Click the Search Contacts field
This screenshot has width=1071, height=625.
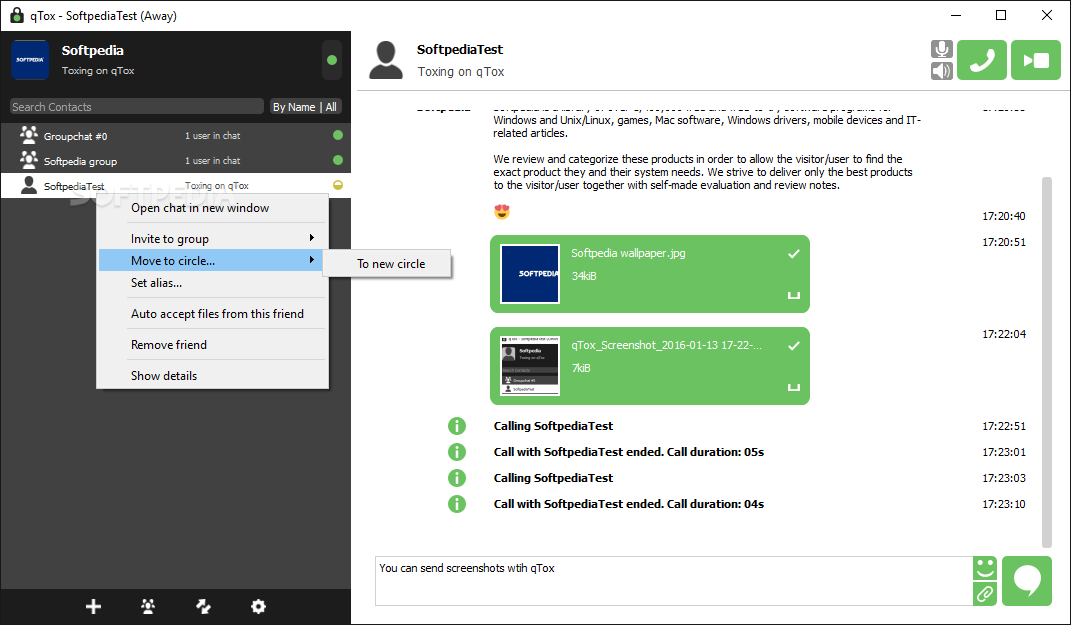pyautogui.click(x=137, y=107)
